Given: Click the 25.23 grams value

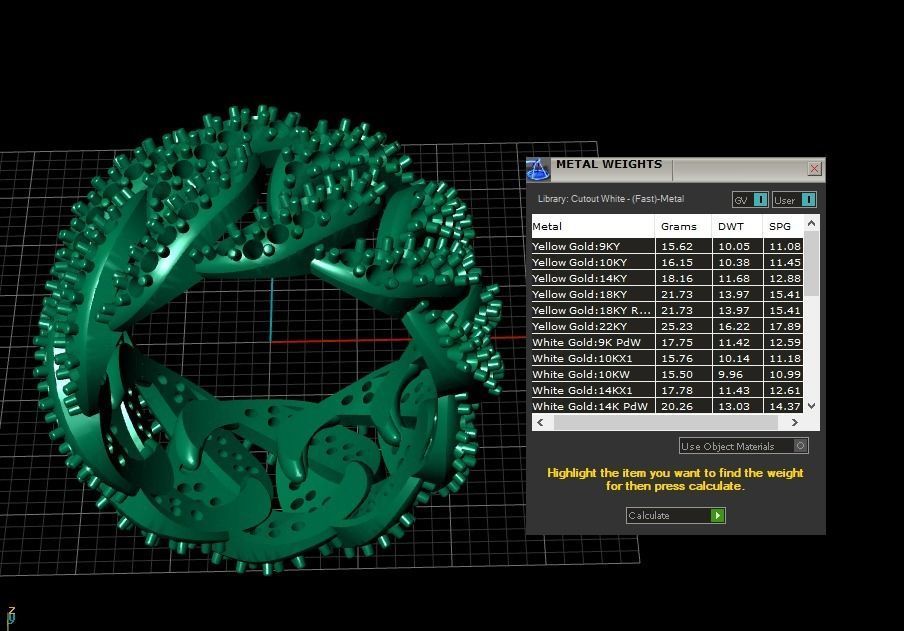Looking at the screenshot, I should [x=677, y=326].
